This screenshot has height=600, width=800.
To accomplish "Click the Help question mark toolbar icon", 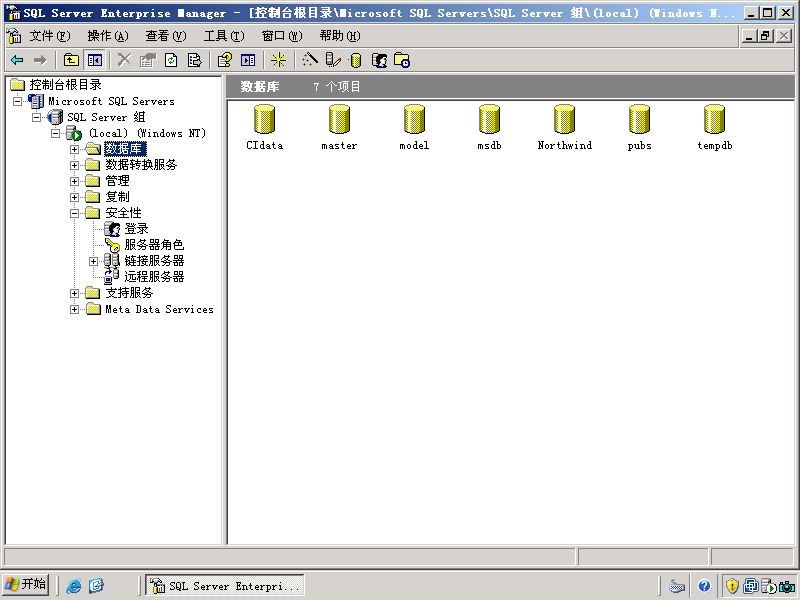I will [x=224, y=60].
